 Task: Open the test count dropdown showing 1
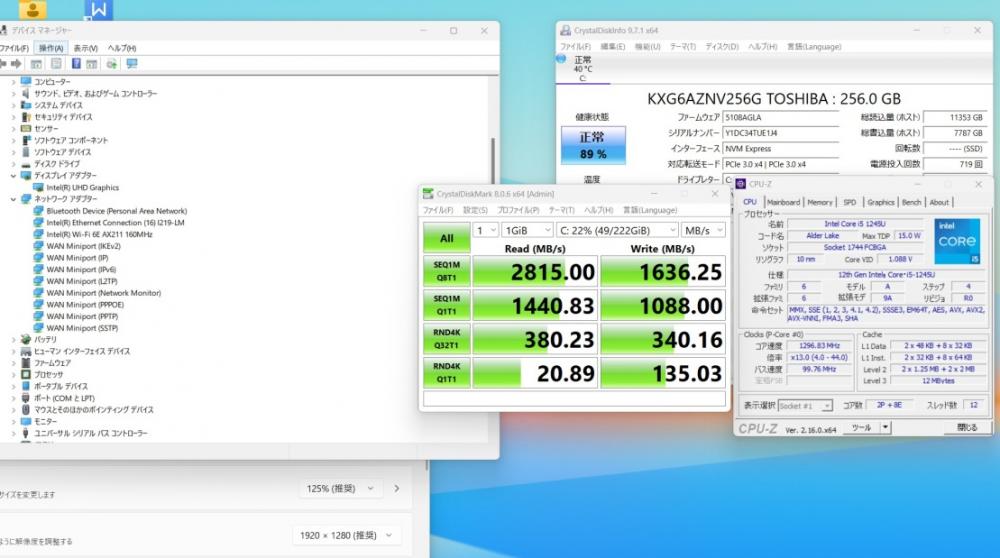485,230
